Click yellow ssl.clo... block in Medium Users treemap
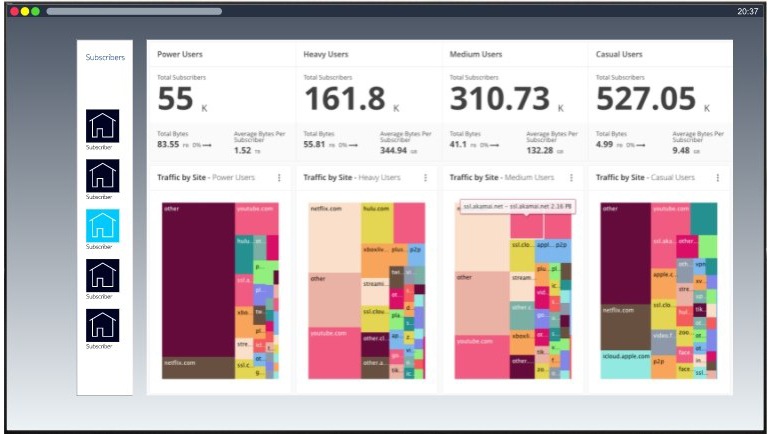 point(522,255)
